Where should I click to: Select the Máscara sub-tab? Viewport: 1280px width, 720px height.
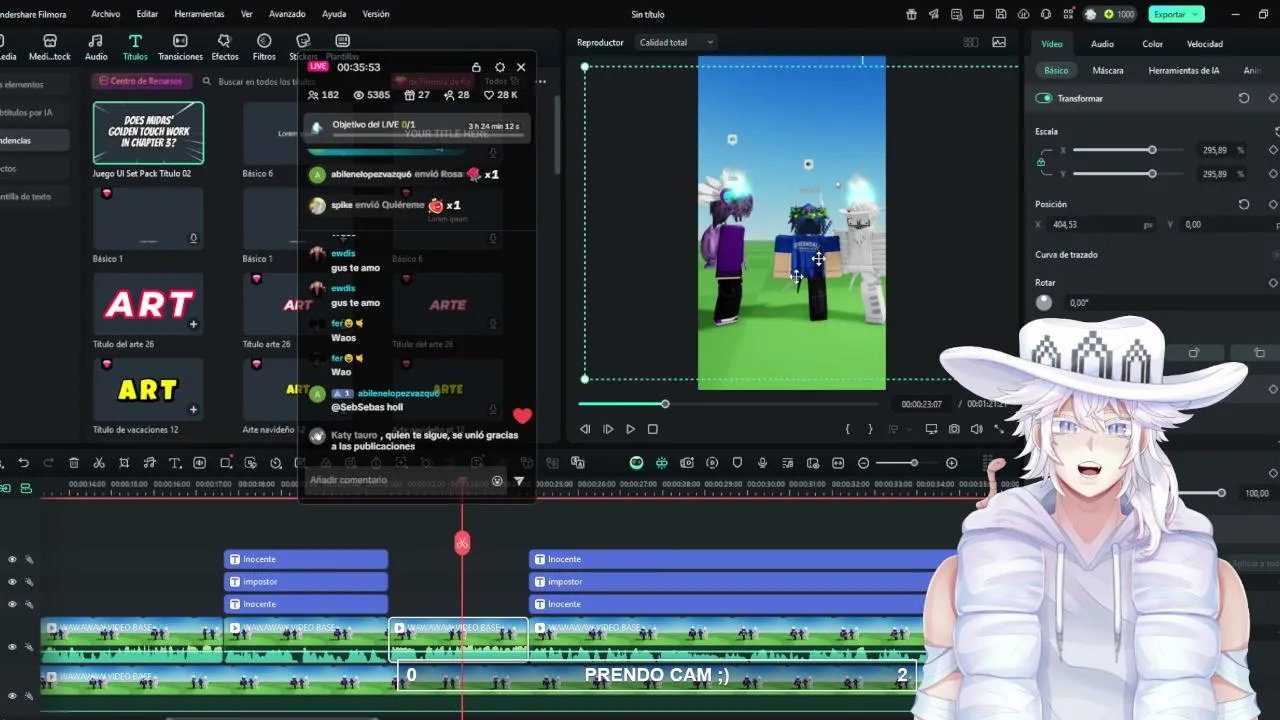[1108, 71]
